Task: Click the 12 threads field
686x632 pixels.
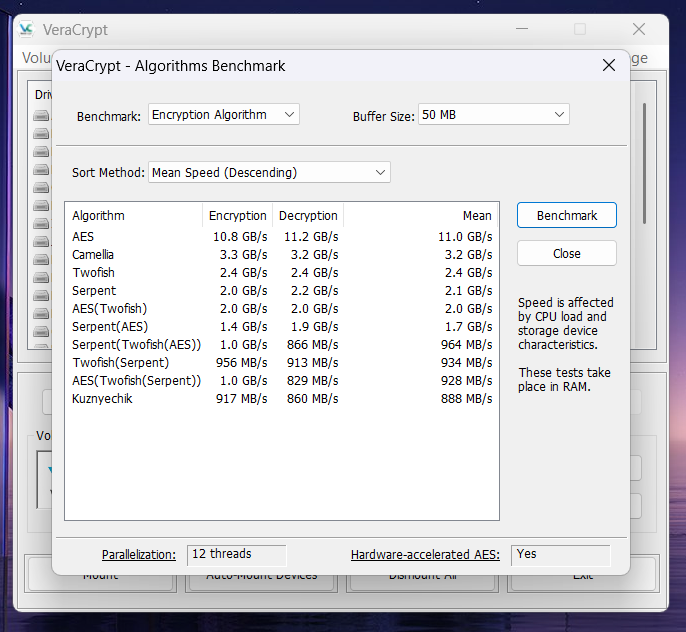Action: point(236,555)
